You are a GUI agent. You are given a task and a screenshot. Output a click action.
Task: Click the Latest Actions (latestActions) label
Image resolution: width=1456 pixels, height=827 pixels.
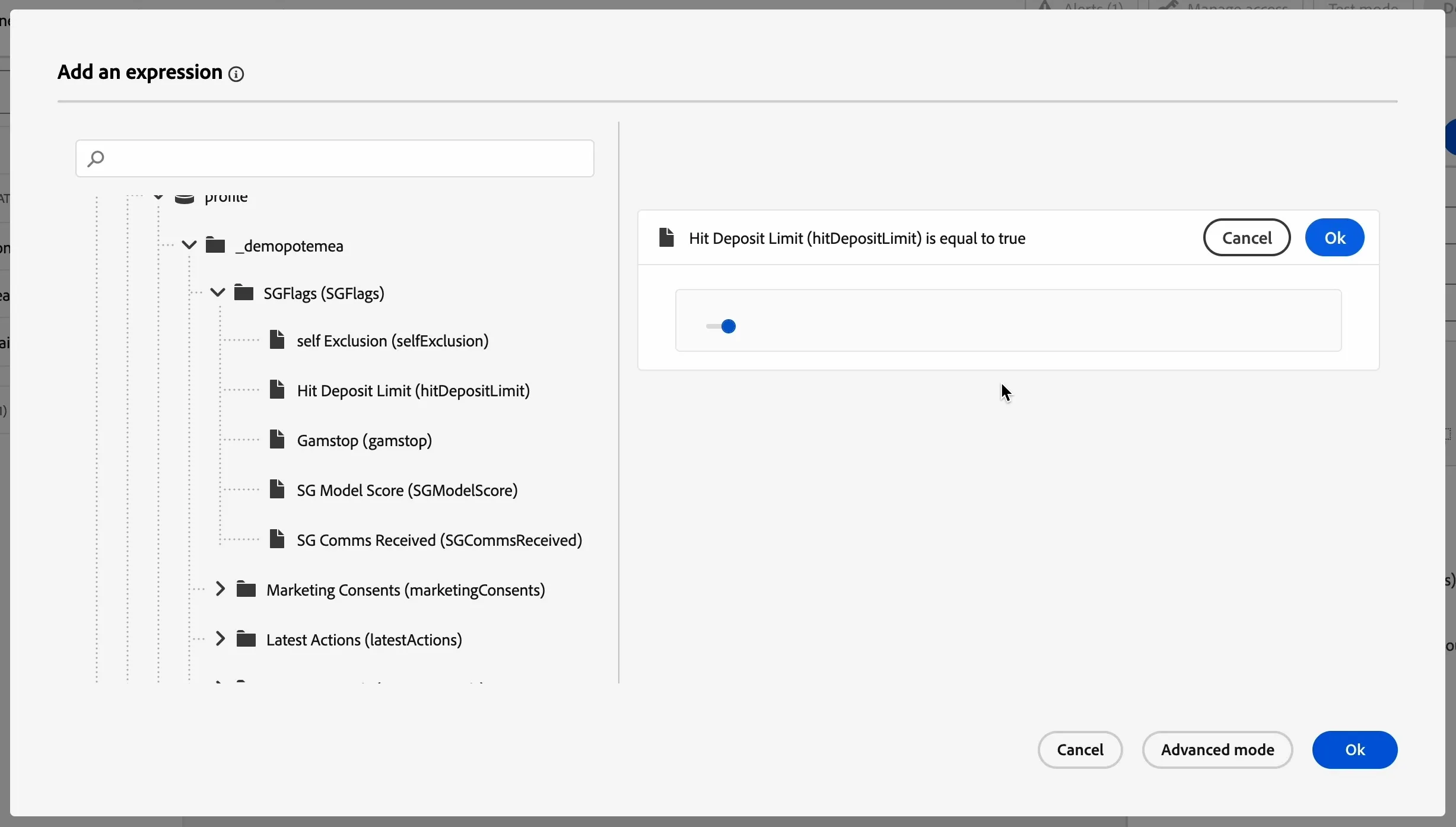point(364,640)
